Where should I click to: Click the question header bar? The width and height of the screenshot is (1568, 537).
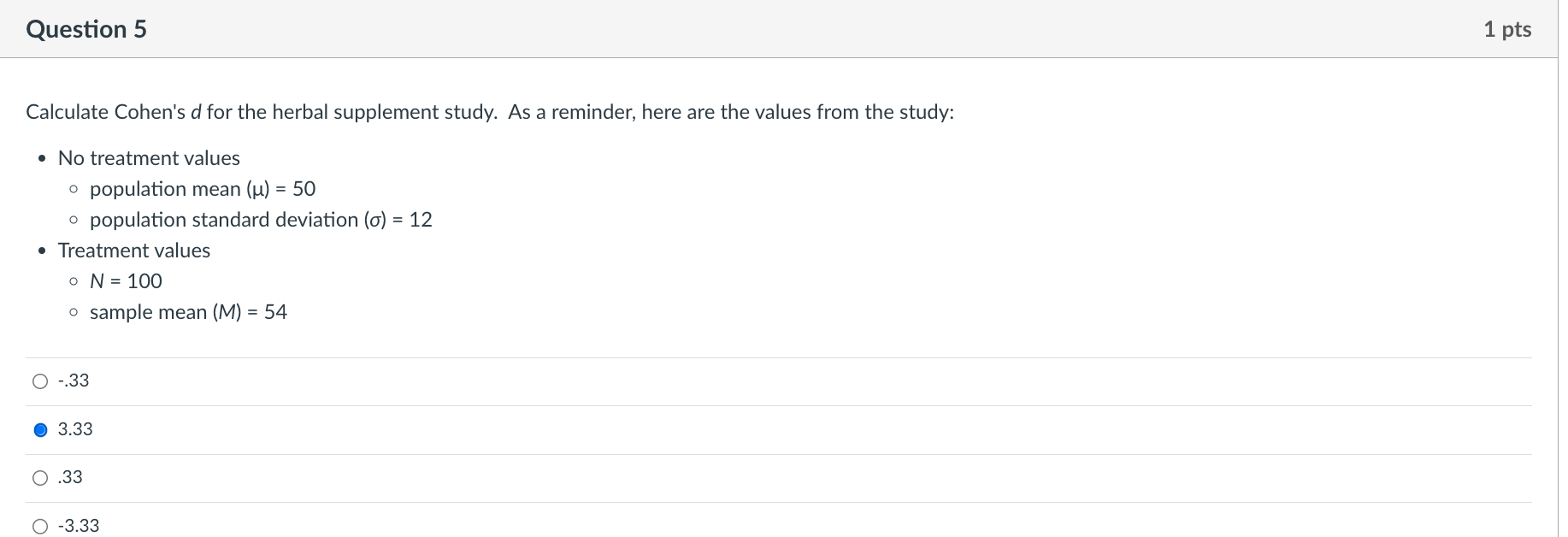coord(769,28)
